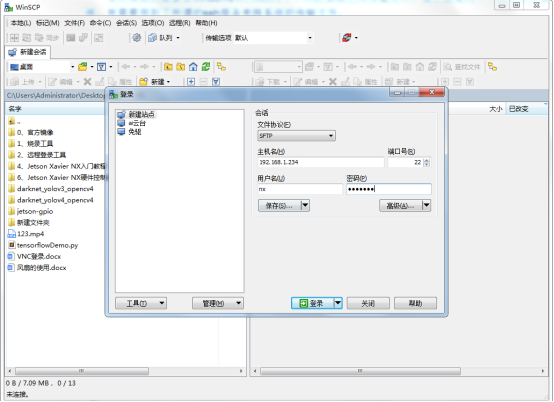The height and width of the screenshot is (402, 554).
Task: Click the Close (关闭) button in the login dialog
Action: pos(368,303)
